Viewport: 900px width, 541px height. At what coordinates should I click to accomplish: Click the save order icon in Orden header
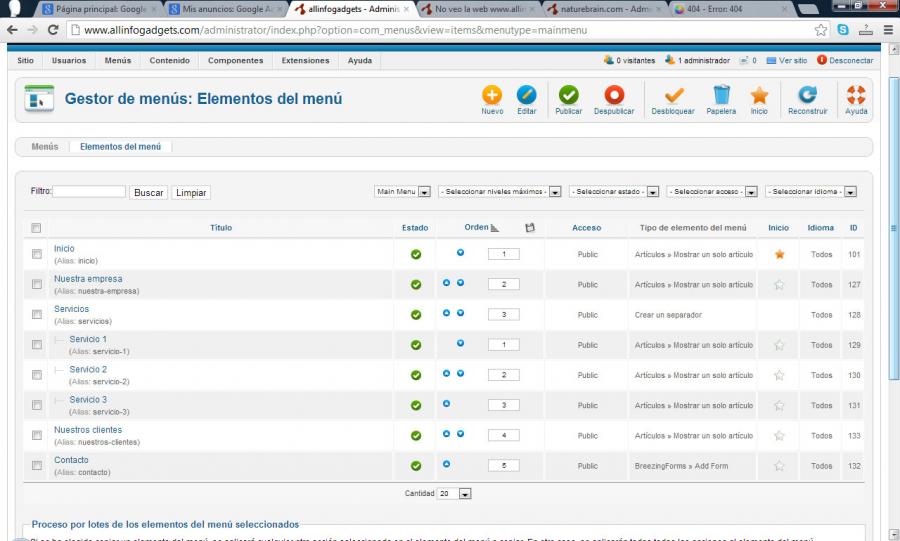pyautogui.click(x=530, y=228)
